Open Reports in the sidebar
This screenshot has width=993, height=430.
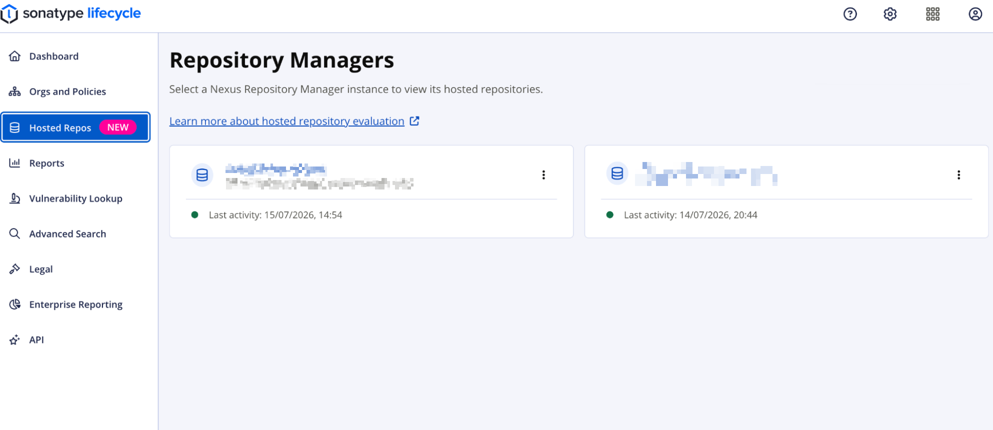point(75,163)
